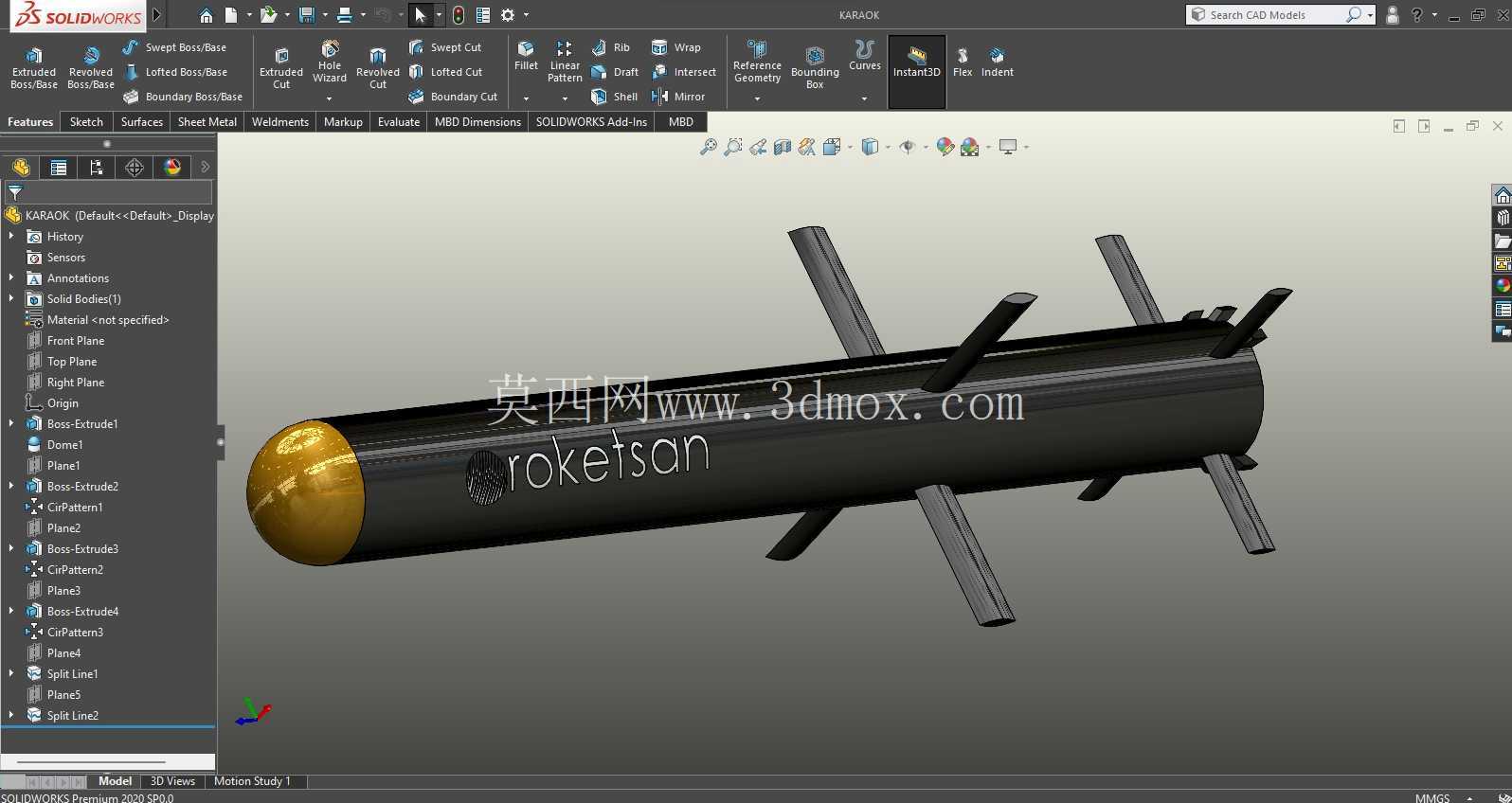
Task: Open the Hole Wizard
Action: pos(330,62)
